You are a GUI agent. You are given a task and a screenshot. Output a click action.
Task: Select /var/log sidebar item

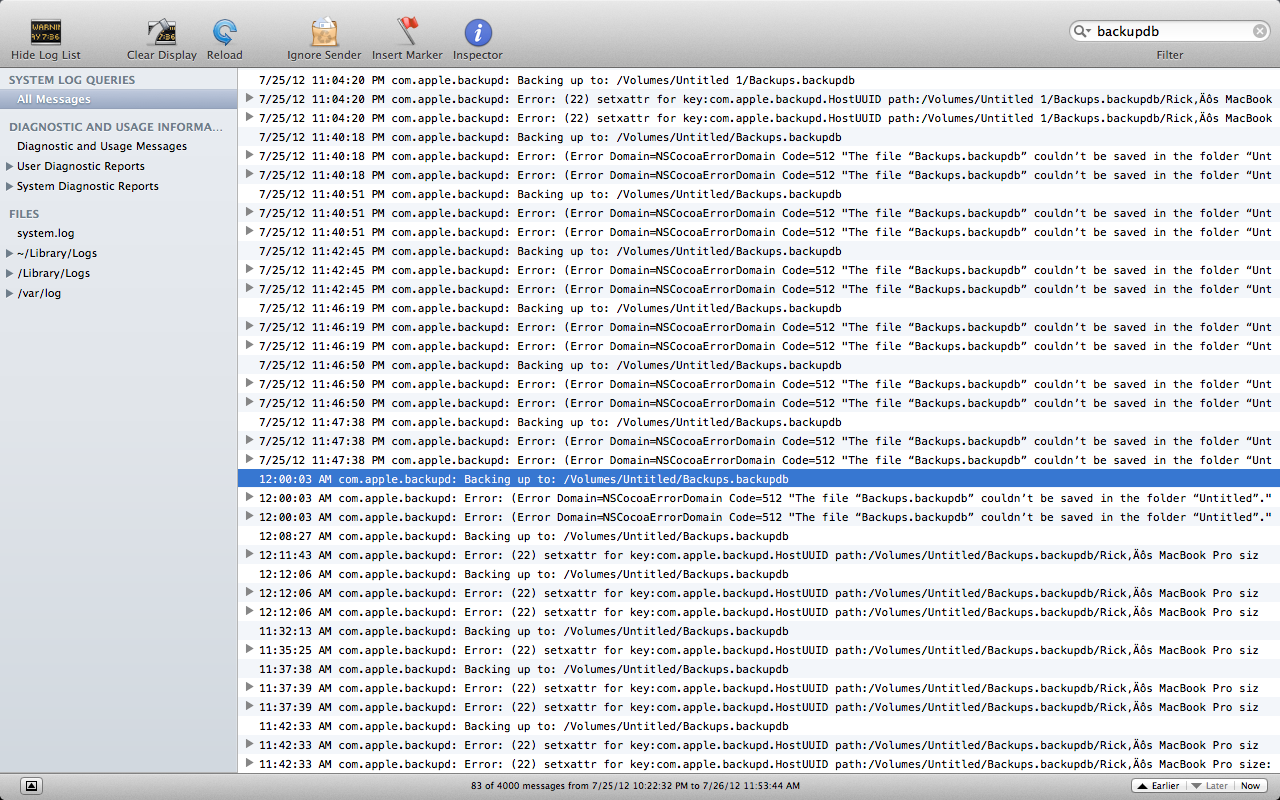click(x=39, y=293)
